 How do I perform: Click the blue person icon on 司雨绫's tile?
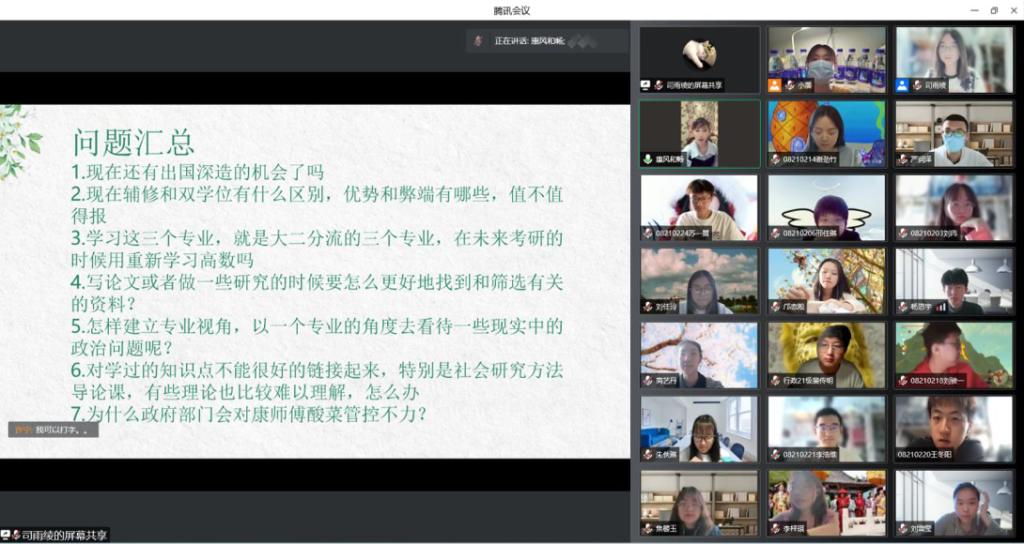pos(902,86)
